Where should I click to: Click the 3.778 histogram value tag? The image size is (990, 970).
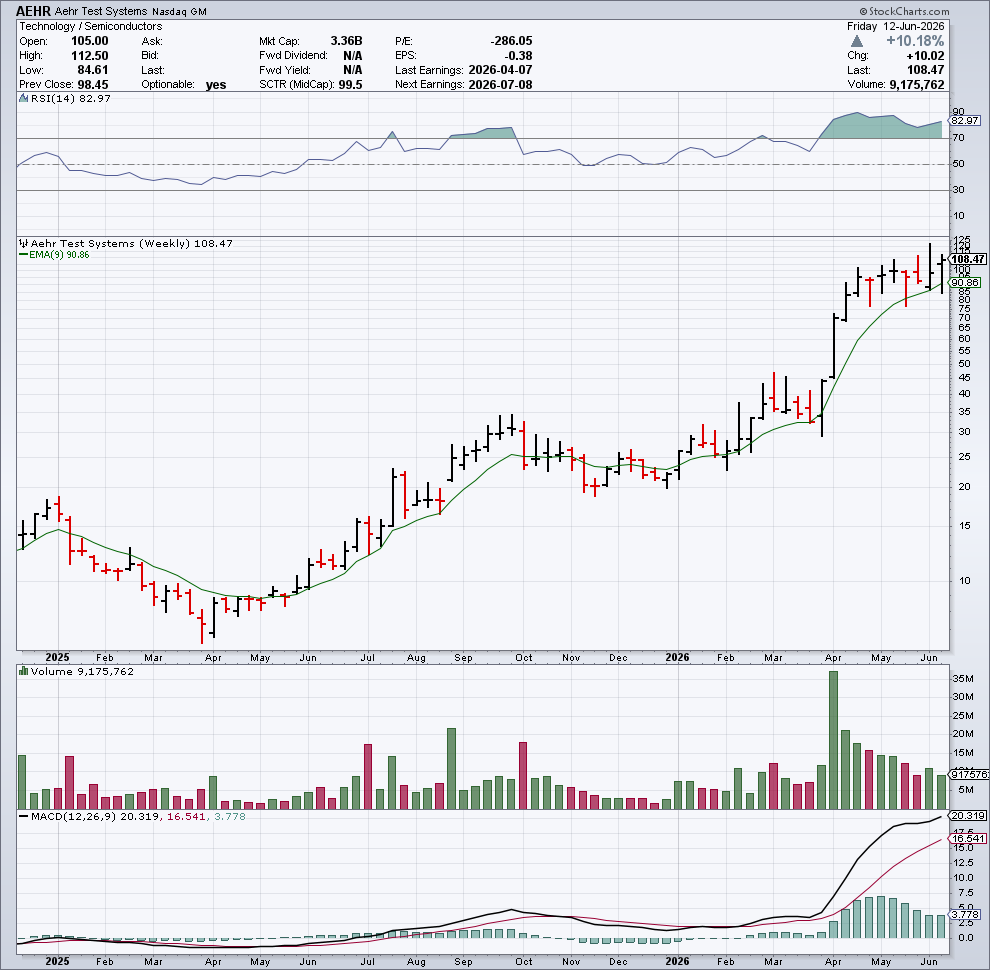click(965, 914)
